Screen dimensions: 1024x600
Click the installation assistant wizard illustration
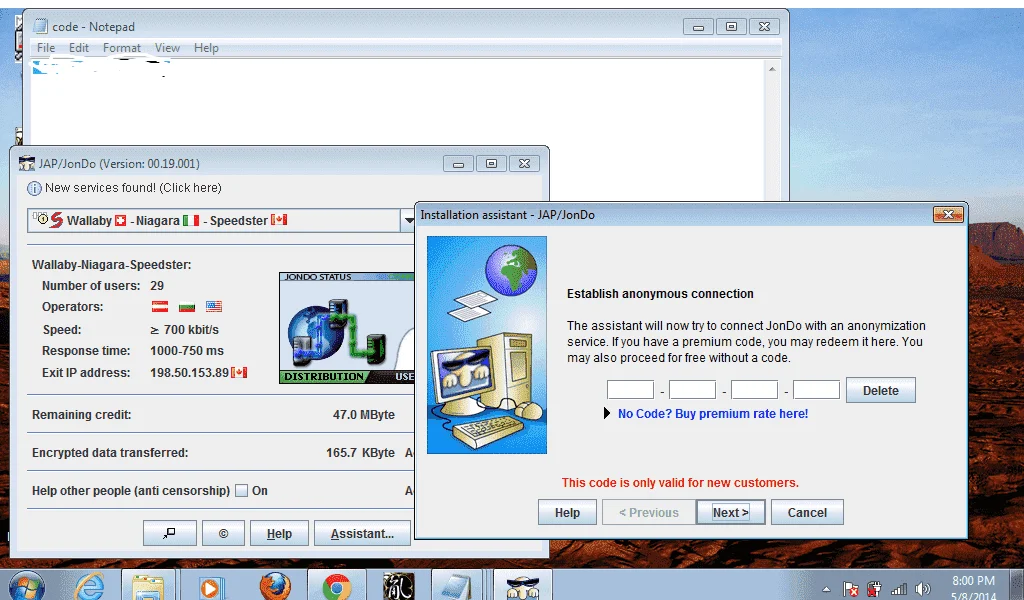tap(487, 345)
